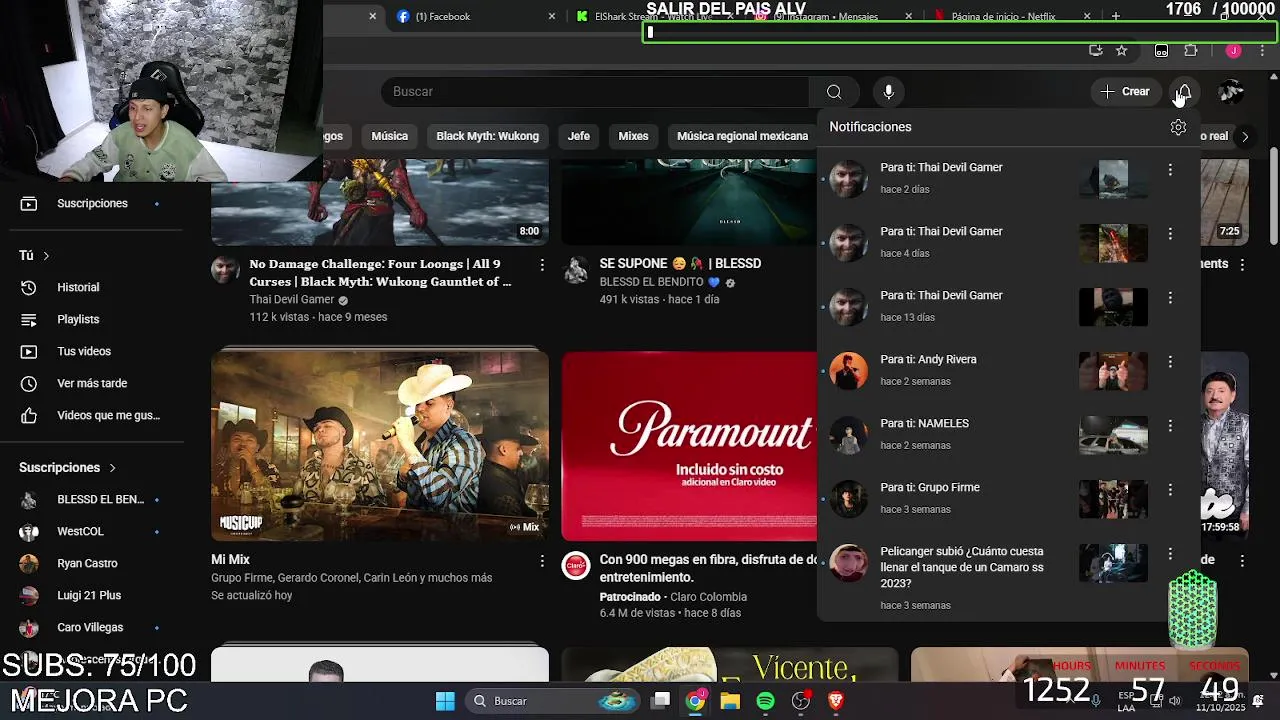Start voice search with the microphone
The image size is (1280, 720).
[x=888, y=92]
